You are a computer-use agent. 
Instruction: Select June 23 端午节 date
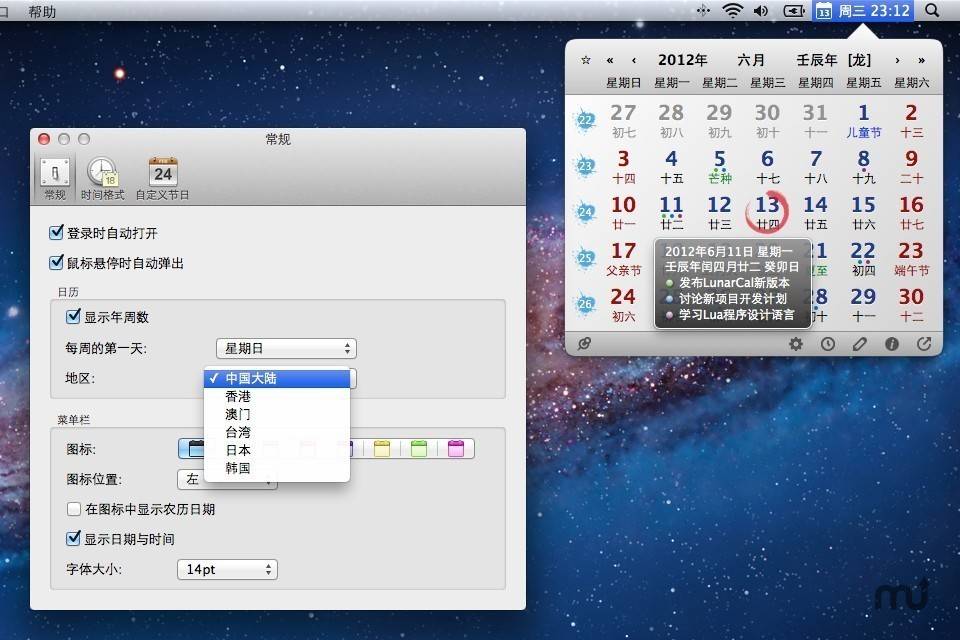coord(911,259)
